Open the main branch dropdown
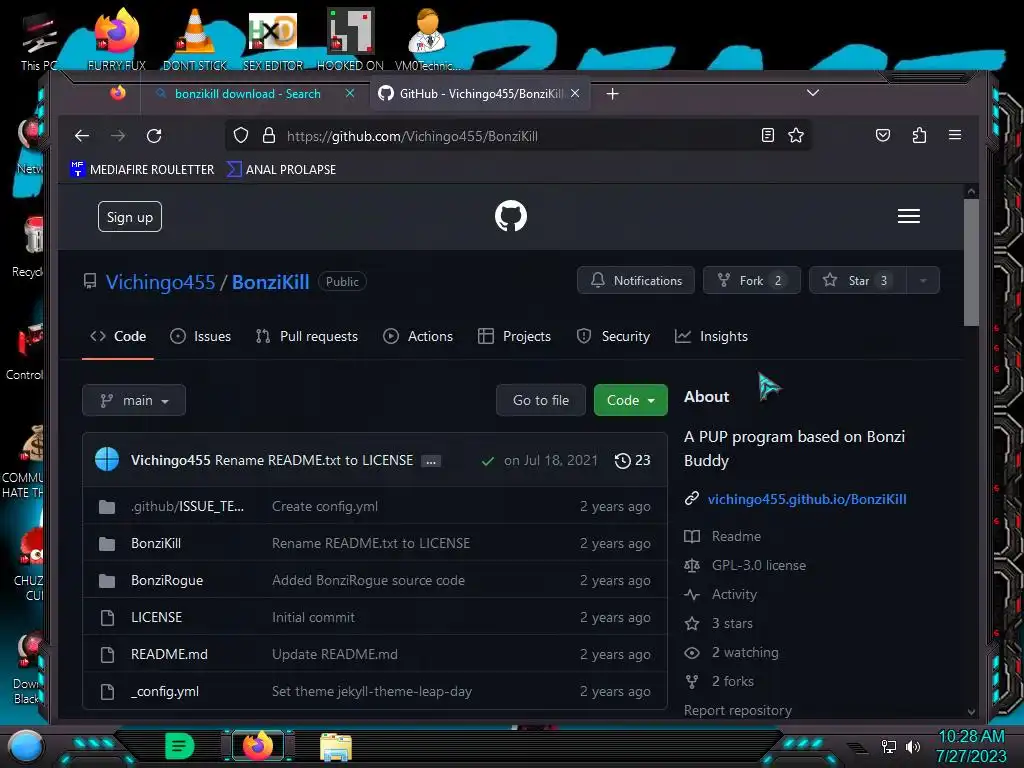The image size is (1024, 768). point(134,400)
